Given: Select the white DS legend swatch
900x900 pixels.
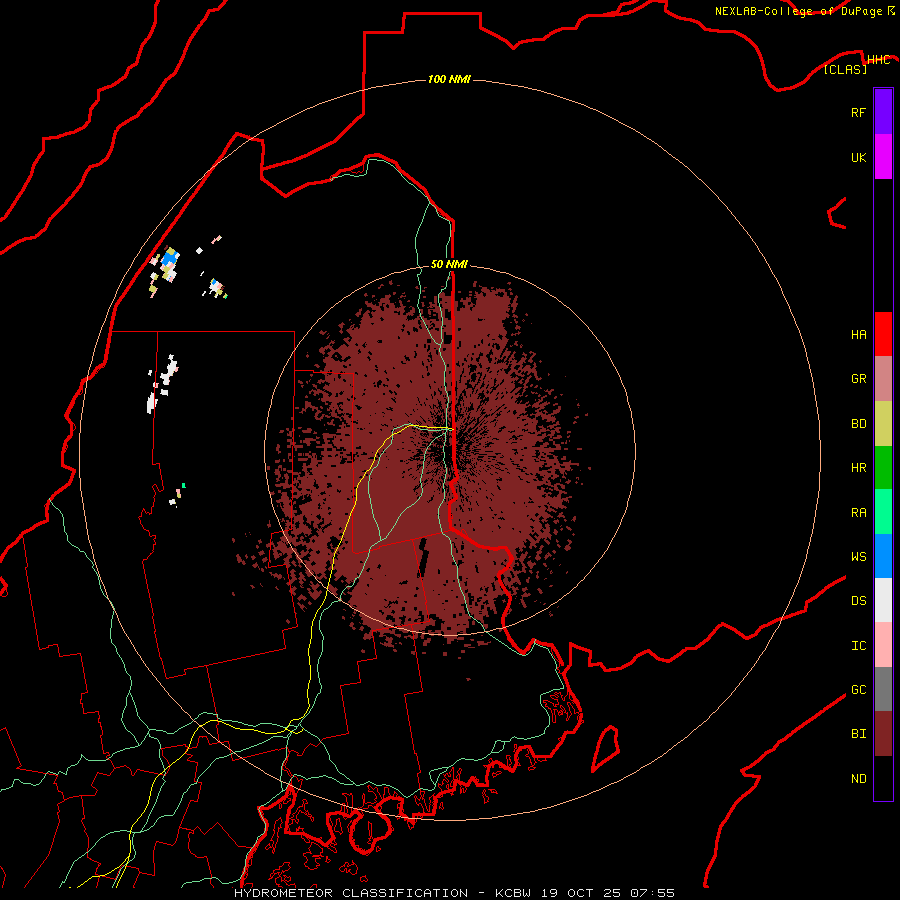Looking at the screenshot, I should click(x=883, y=600).
